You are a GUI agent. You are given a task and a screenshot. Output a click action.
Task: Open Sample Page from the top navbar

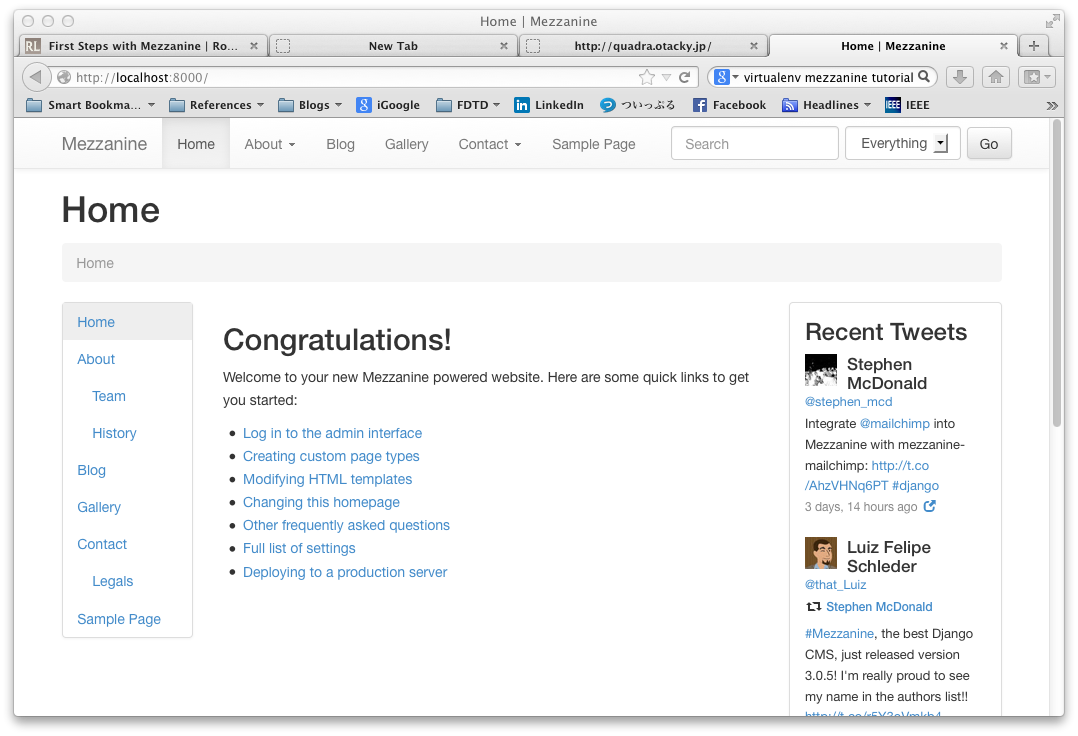tap(593, 144)
